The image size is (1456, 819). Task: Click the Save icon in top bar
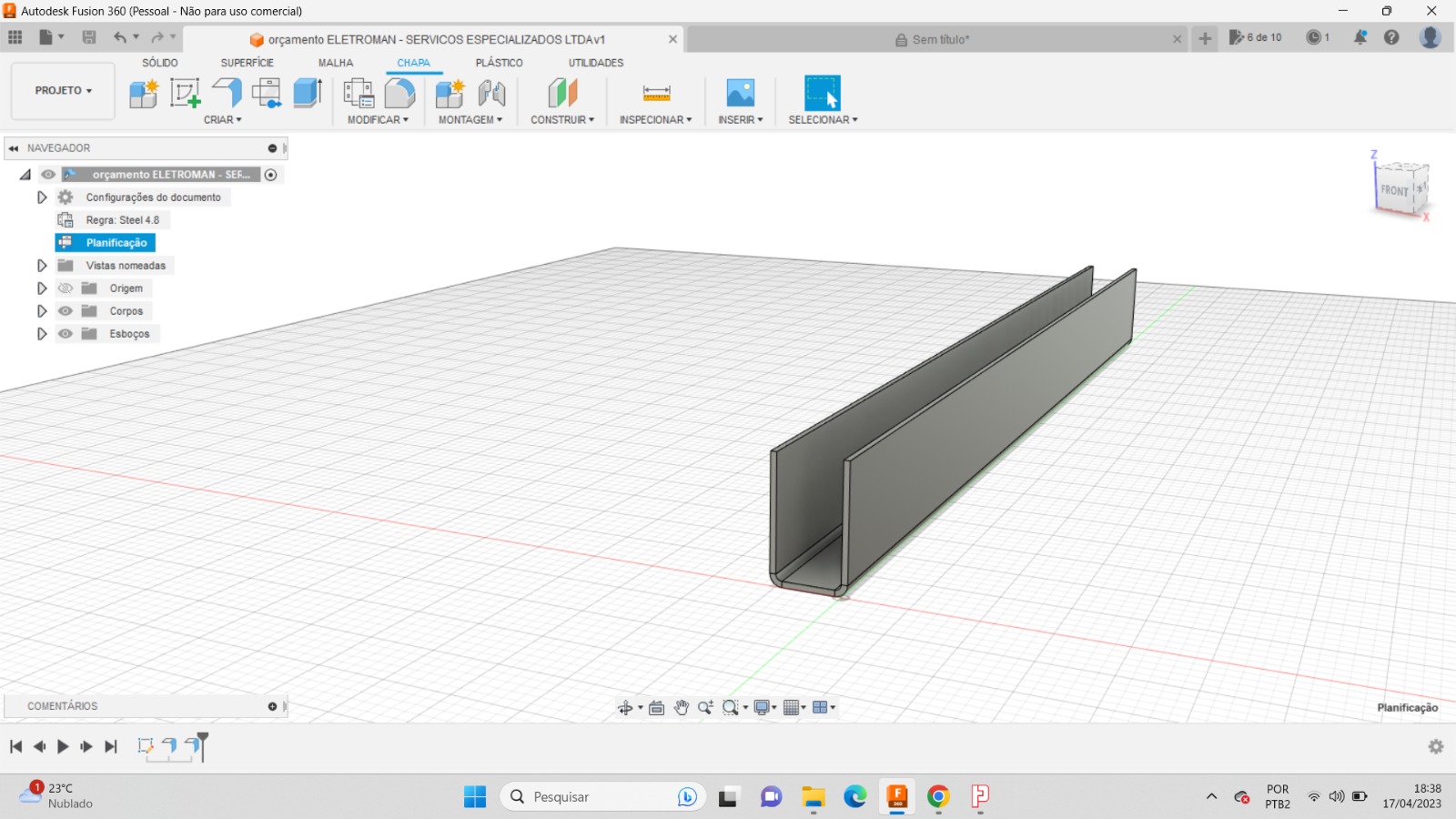tap(89, 37)
